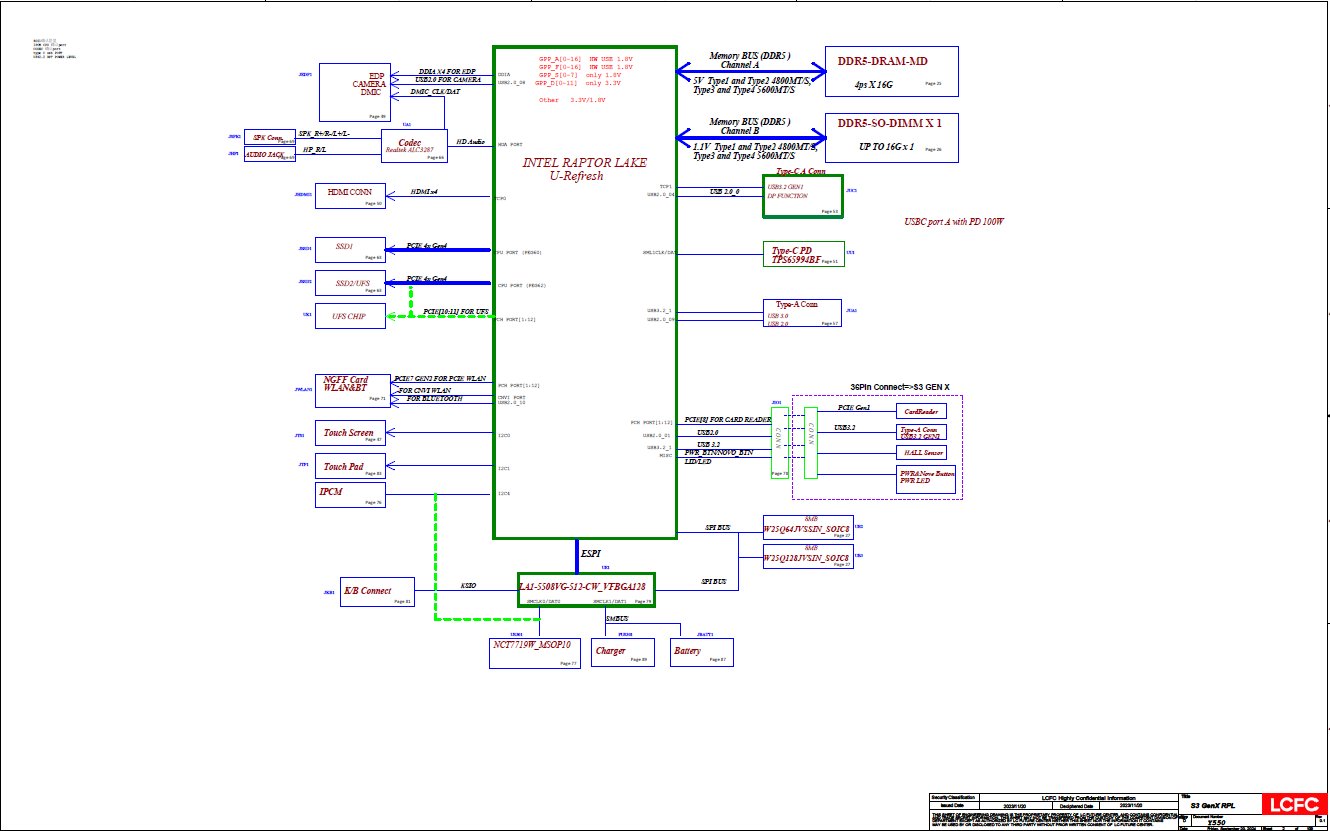Viewport: 1330px width, 831px height.
Task: Click the 4ps X 16G text
Action: pos(876,86)
